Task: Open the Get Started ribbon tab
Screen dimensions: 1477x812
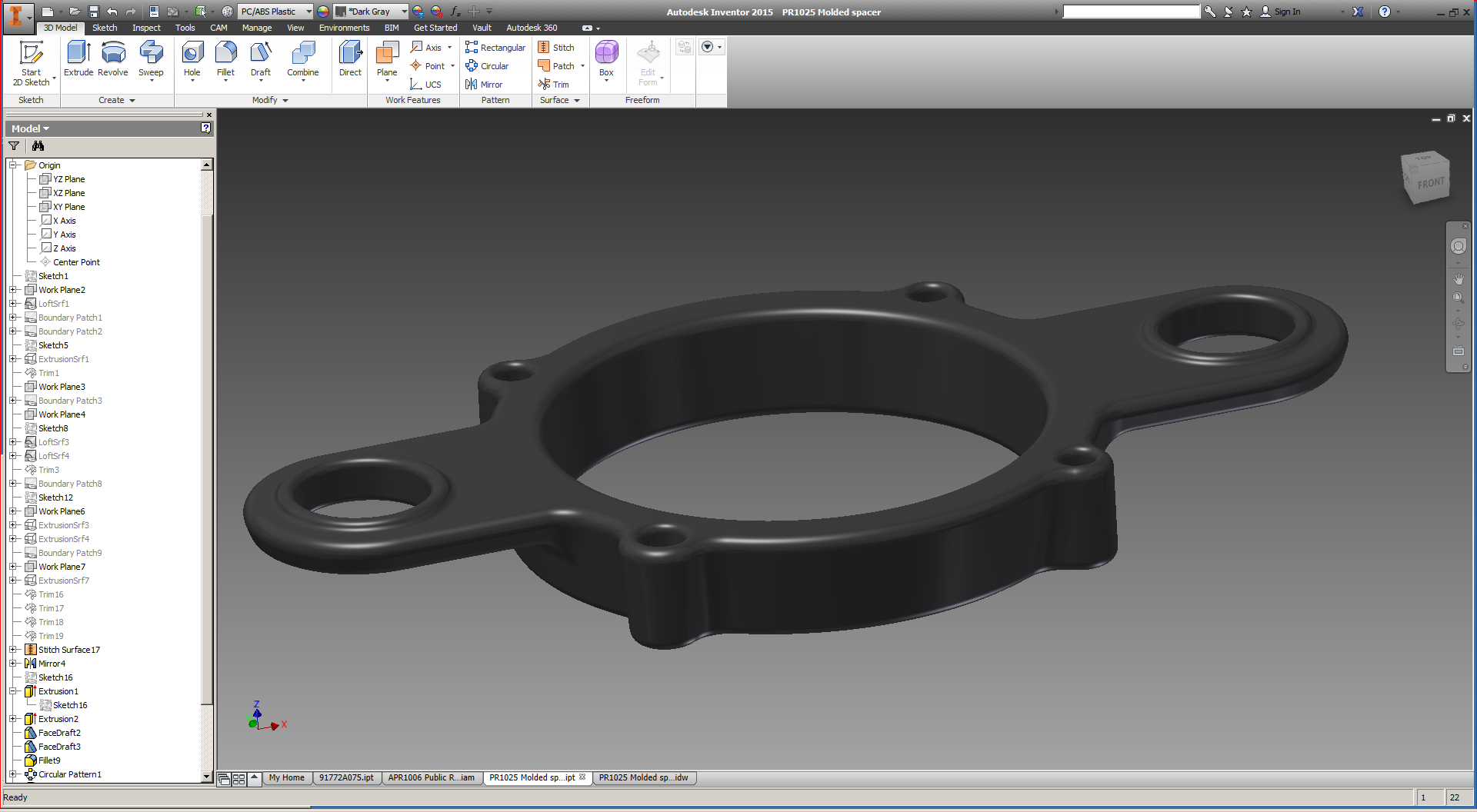Action: (435, 28)
